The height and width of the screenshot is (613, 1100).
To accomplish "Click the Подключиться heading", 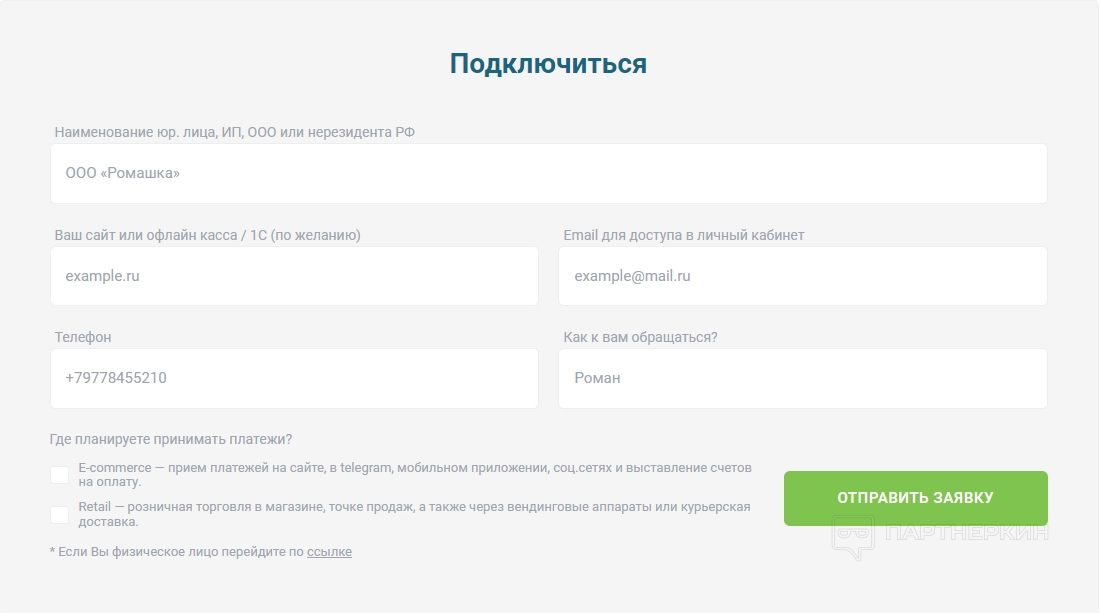I will 548,64.
